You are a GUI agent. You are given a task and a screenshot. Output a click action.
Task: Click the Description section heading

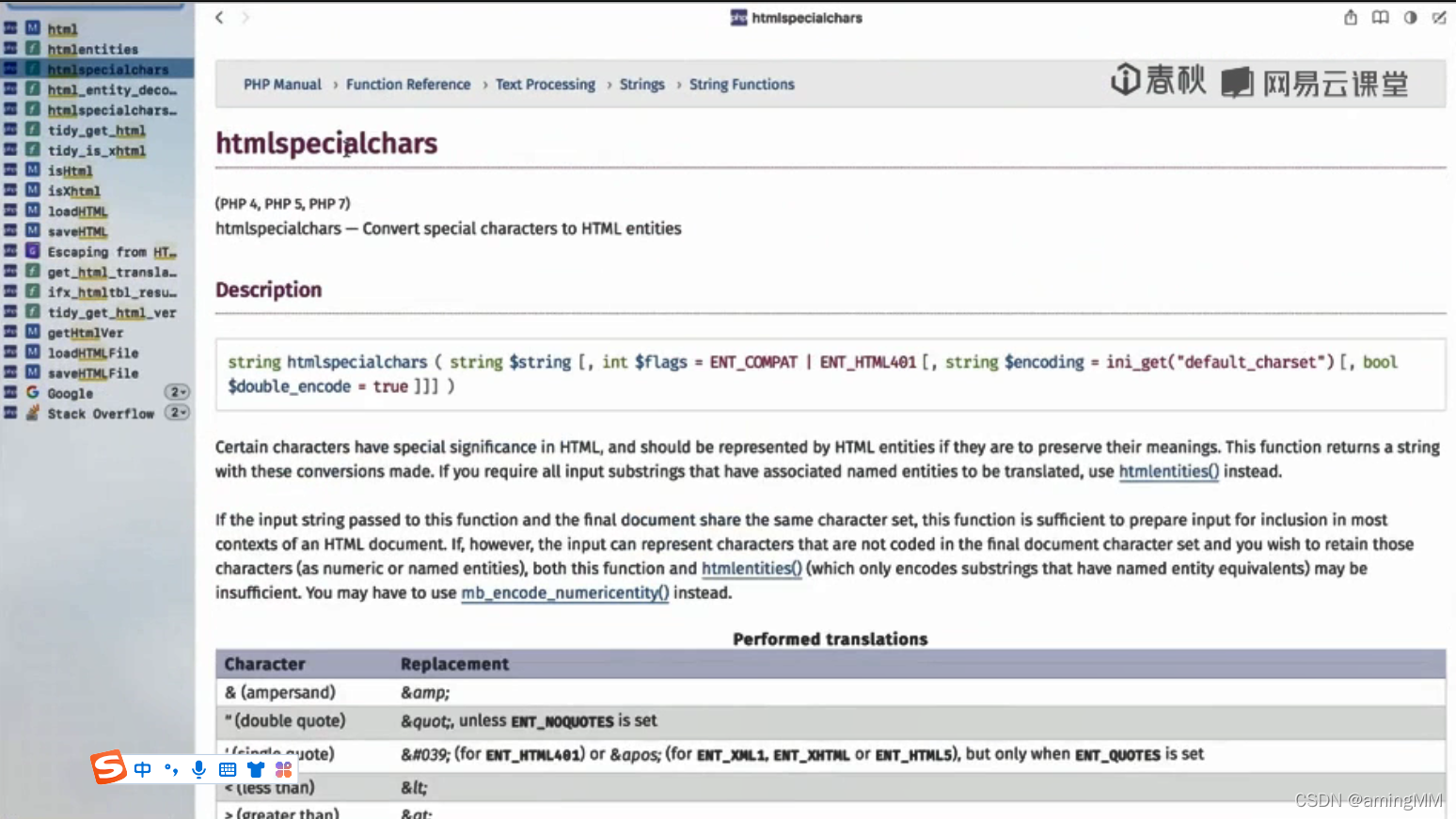(269, 290)
